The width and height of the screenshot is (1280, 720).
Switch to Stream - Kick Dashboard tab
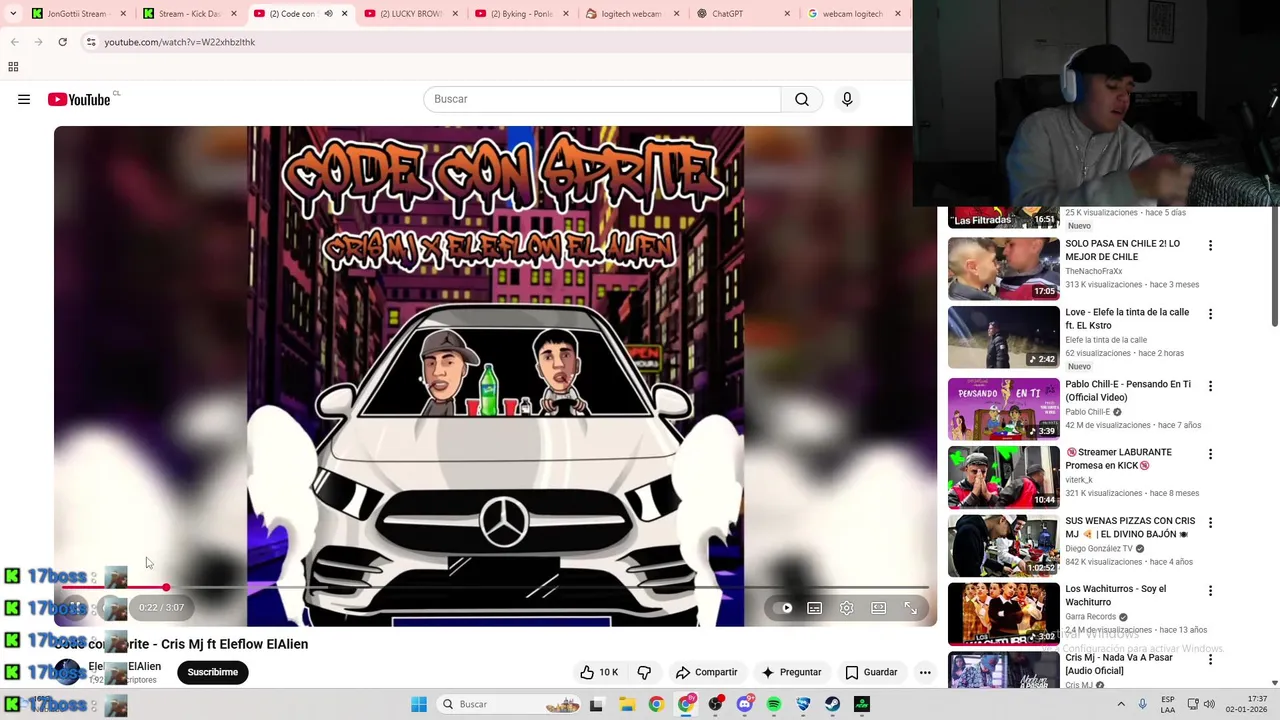point(188,14)
